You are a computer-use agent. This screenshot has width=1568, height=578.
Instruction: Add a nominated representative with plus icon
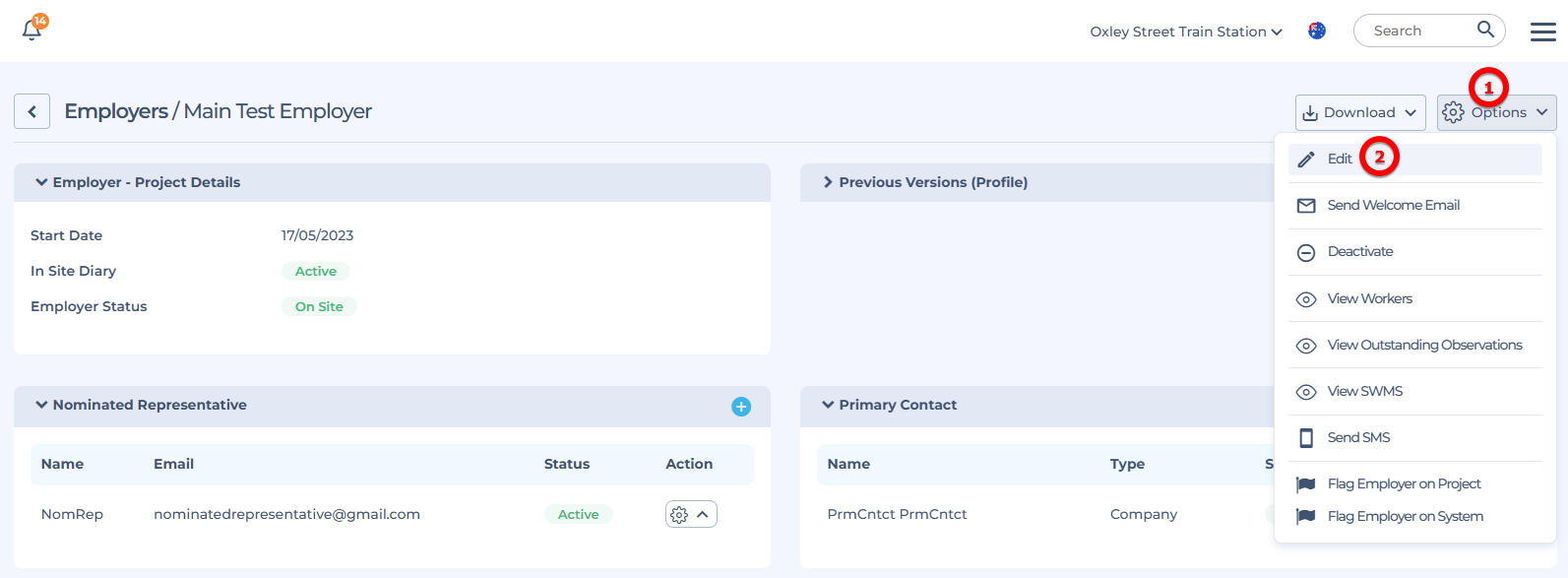pyautogui.click(x=741, y=407)
